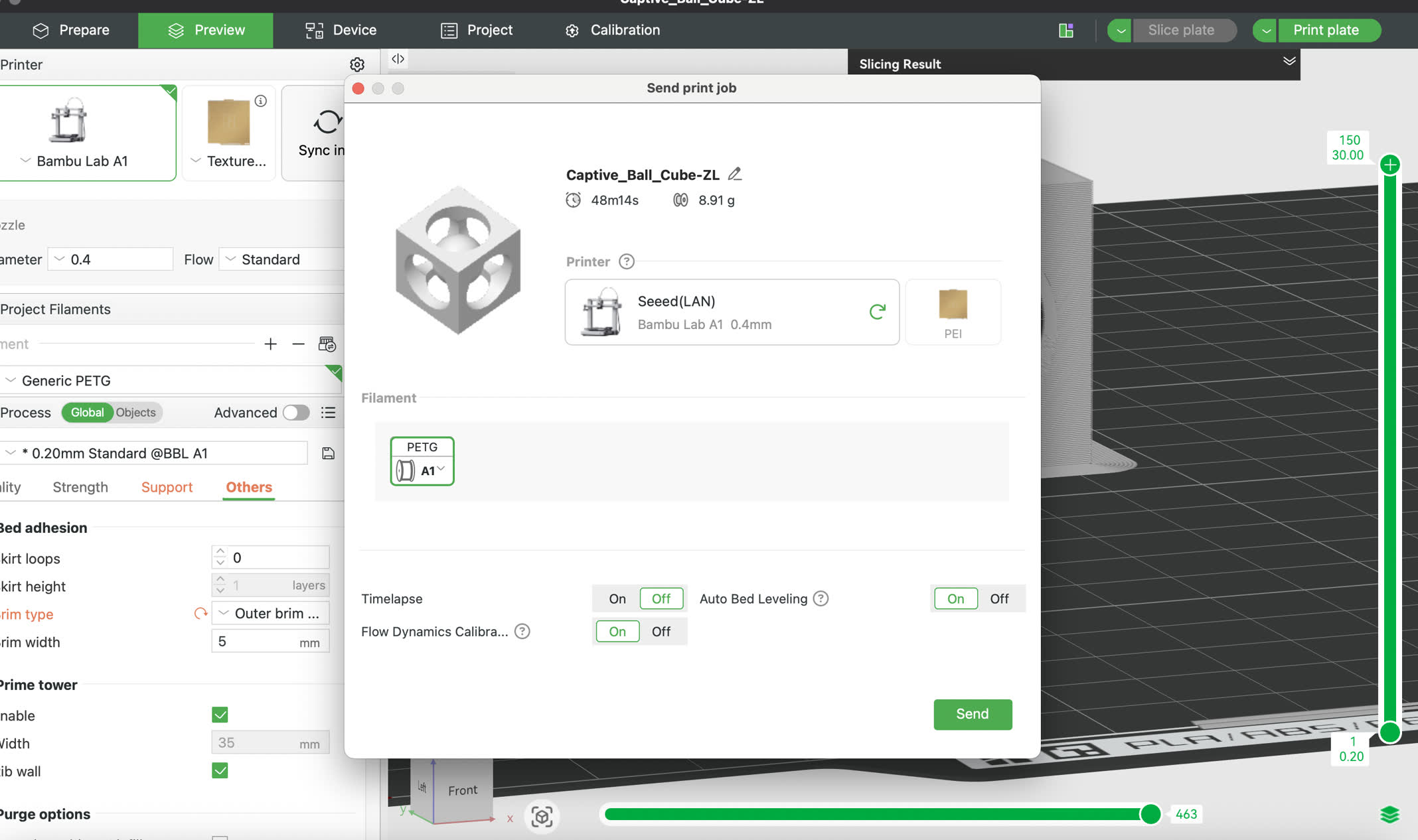Edit the print job name pencil icon
Screen dimensions: 1418x840
[x=734, y=174]
